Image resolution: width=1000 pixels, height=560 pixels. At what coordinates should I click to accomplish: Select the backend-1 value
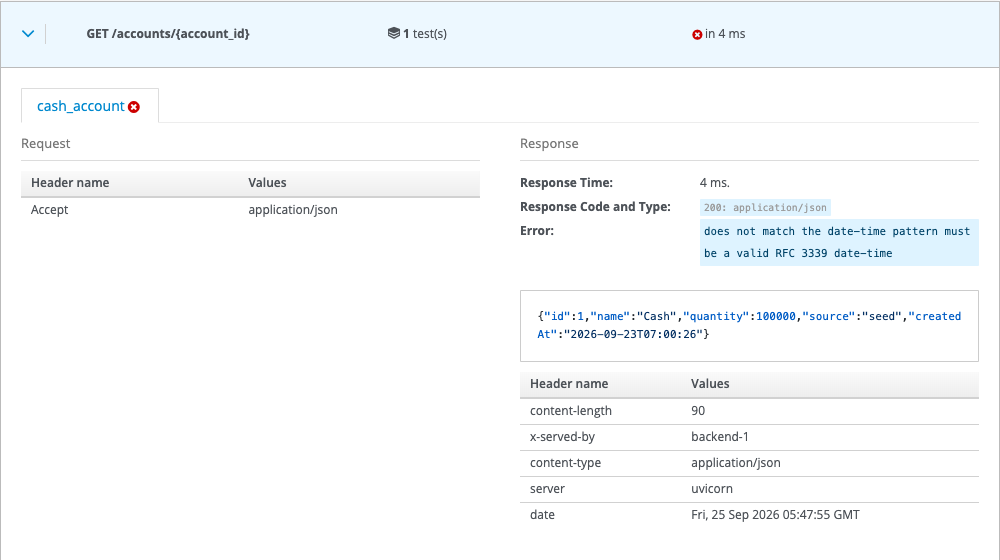[720, 438]
